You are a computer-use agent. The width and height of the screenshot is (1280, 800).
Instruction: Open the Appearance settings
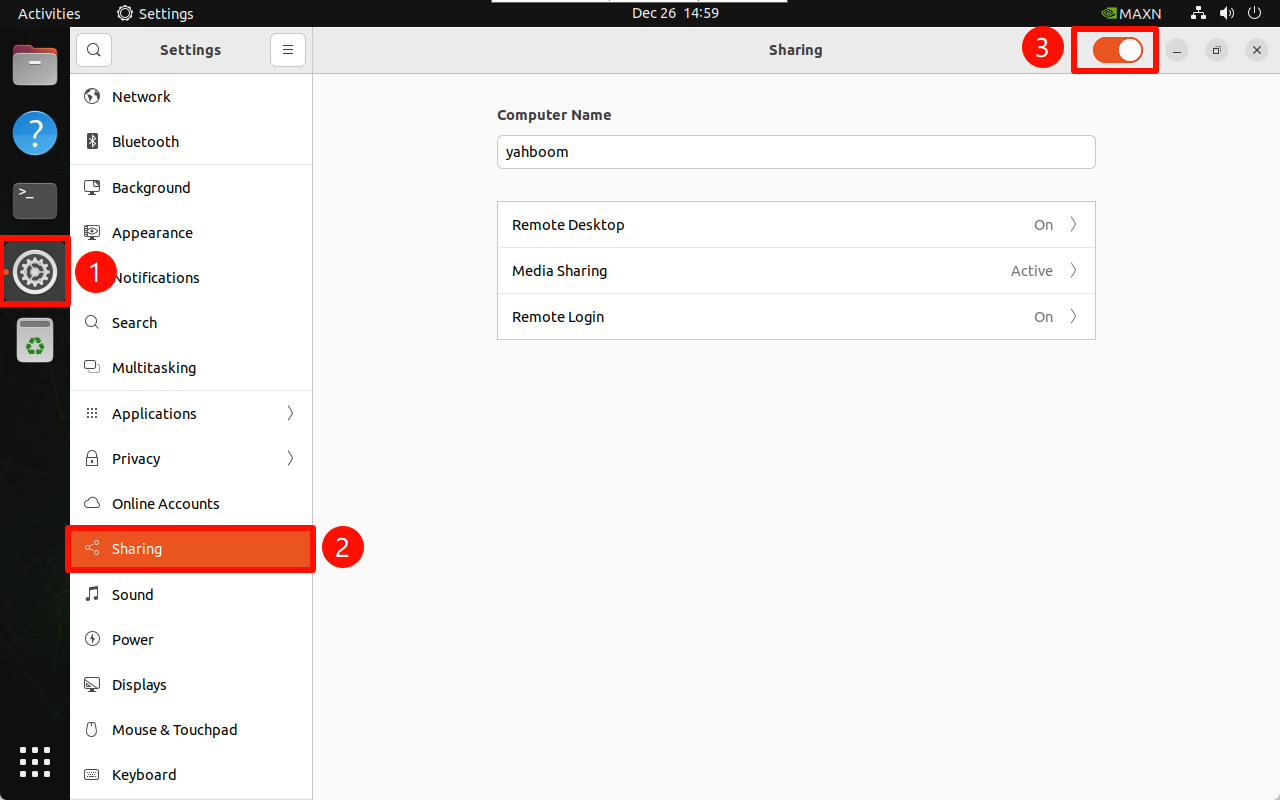tap(152, 232)
